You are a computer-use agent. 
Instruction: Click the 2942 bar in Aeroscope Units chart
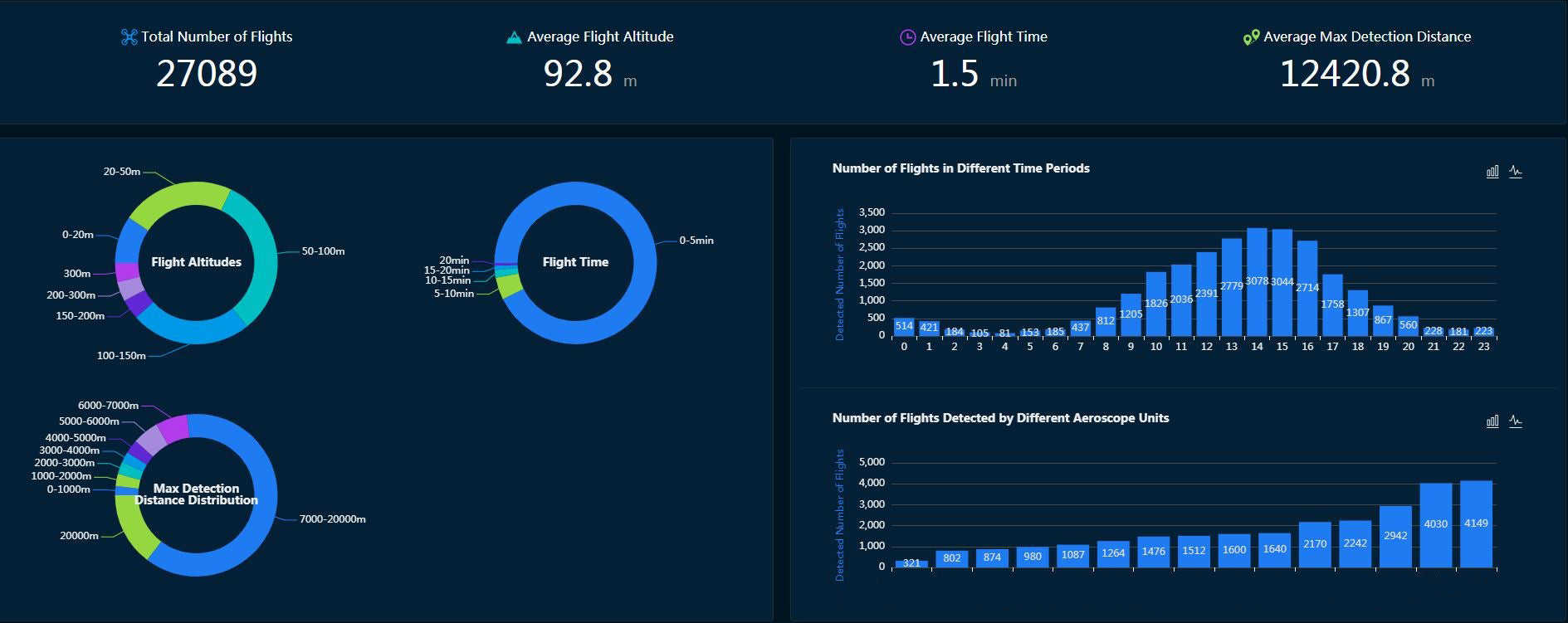1395,537
